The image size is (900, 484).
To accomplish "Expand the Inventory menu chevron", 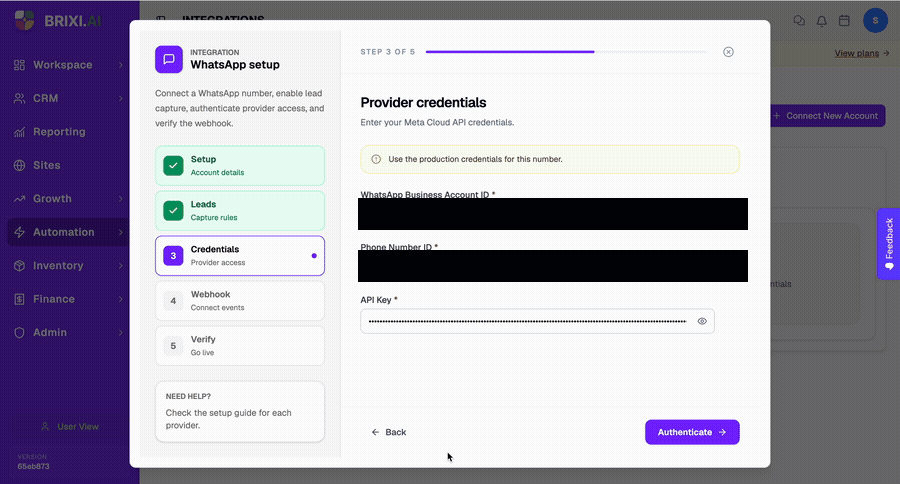I will coord(121,265).
